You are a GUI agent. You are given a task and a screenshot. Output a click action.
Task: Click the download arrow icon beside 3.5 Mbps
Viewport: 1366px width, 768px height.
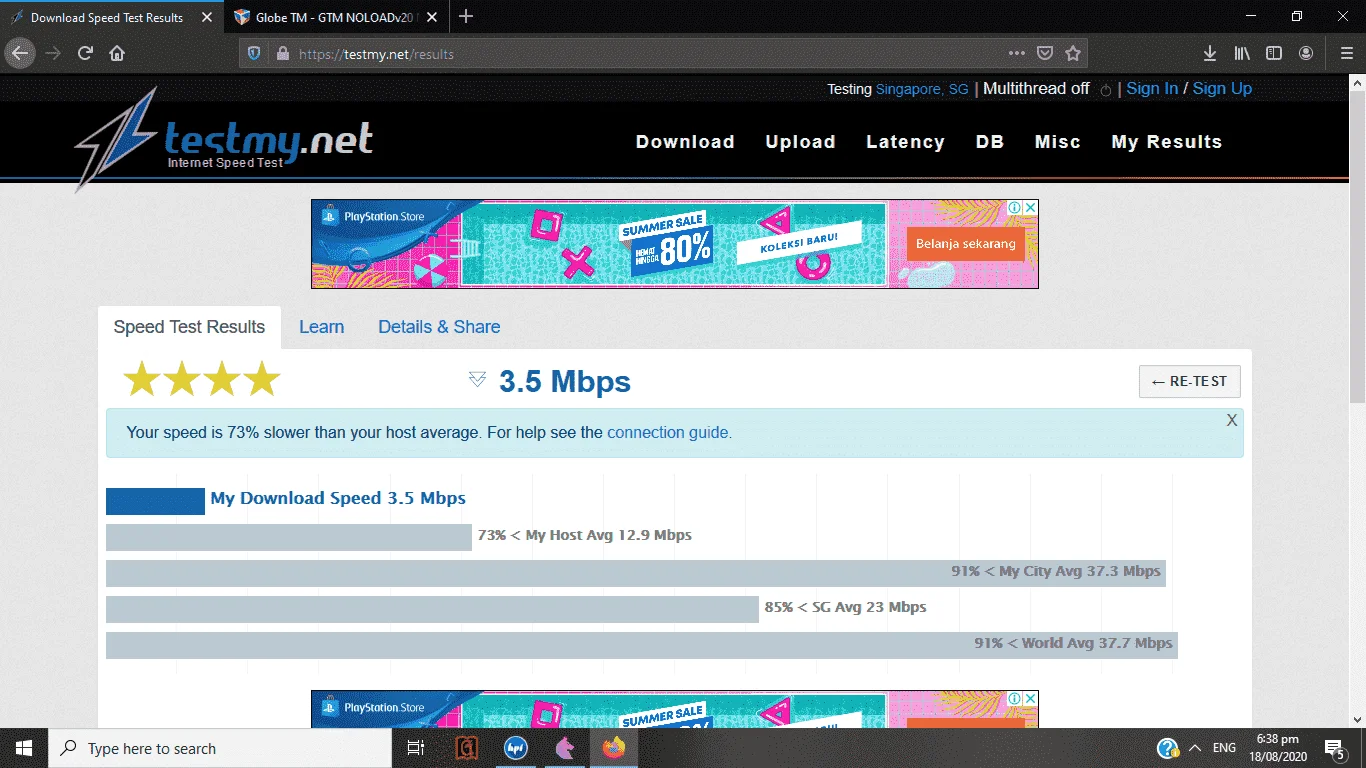click(x=477, y=380)
